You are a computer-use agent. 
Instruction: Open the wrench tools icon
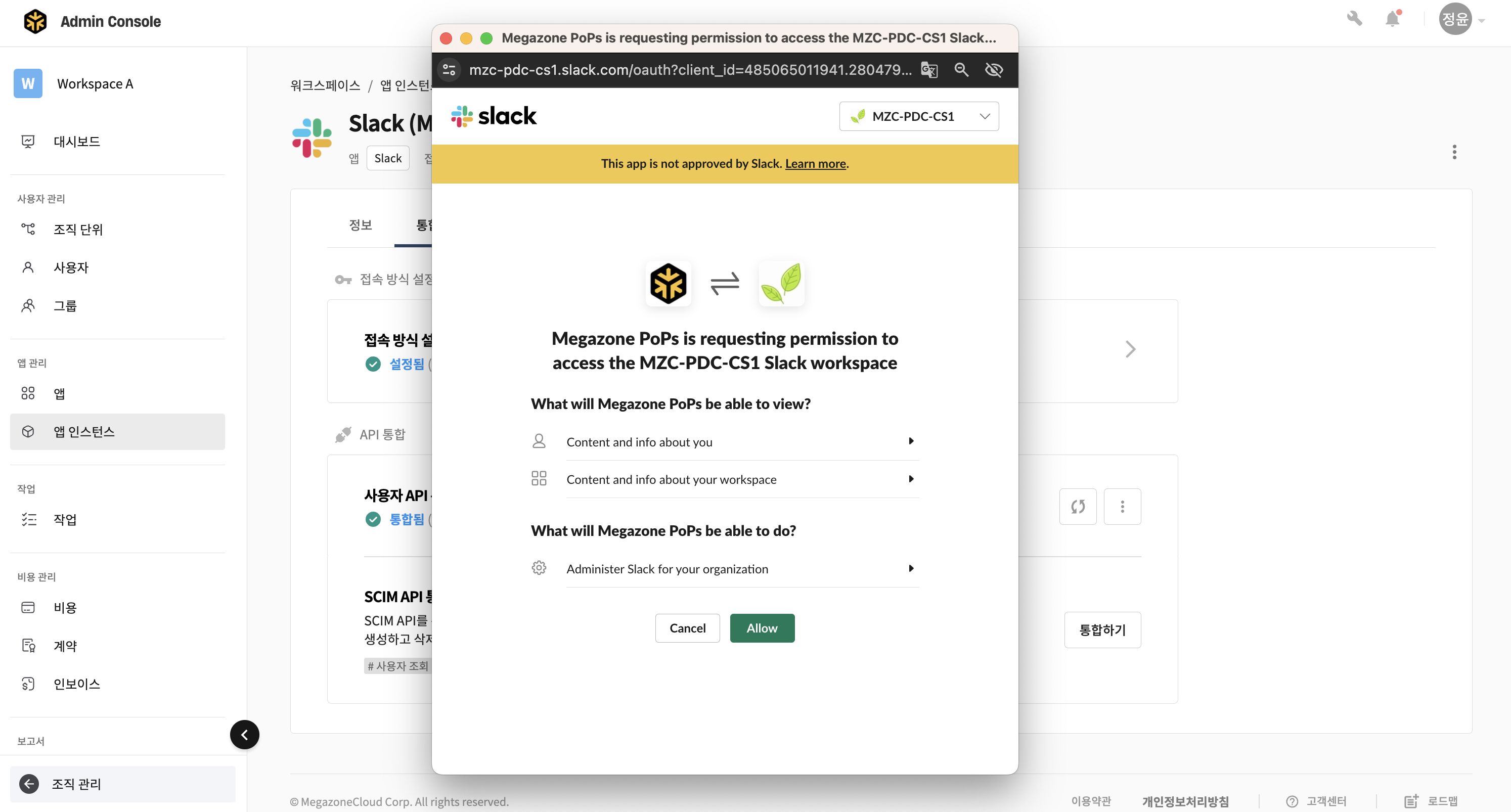(x=1354, y=19)
